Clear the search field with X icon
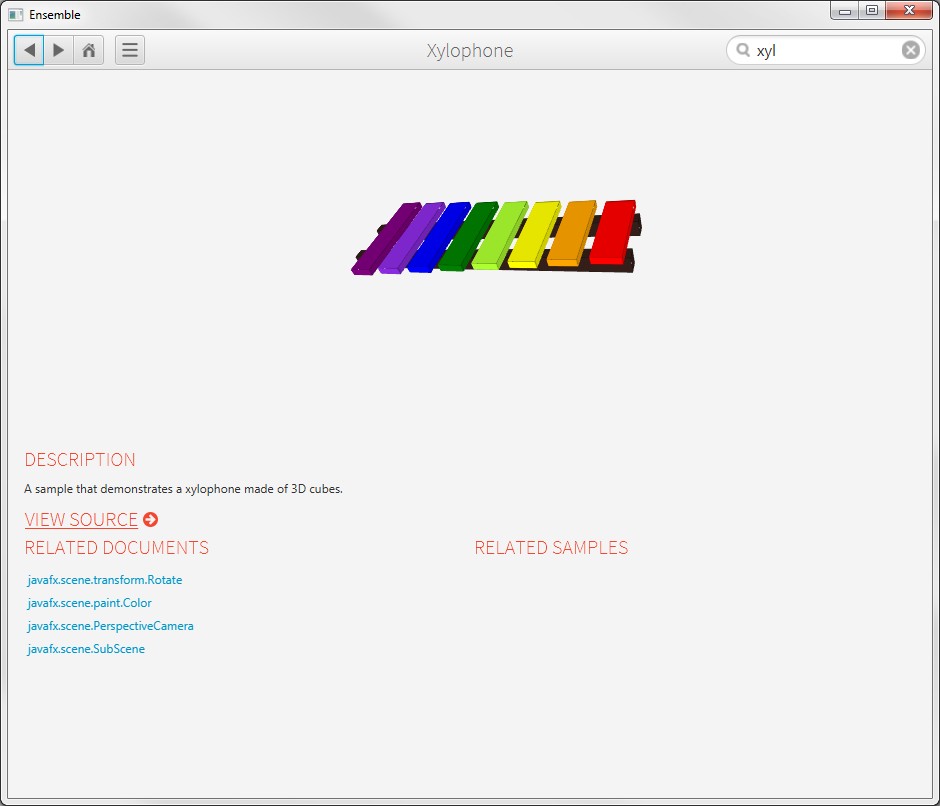Viewport: 940px width, 806px height. pos(910,50)
